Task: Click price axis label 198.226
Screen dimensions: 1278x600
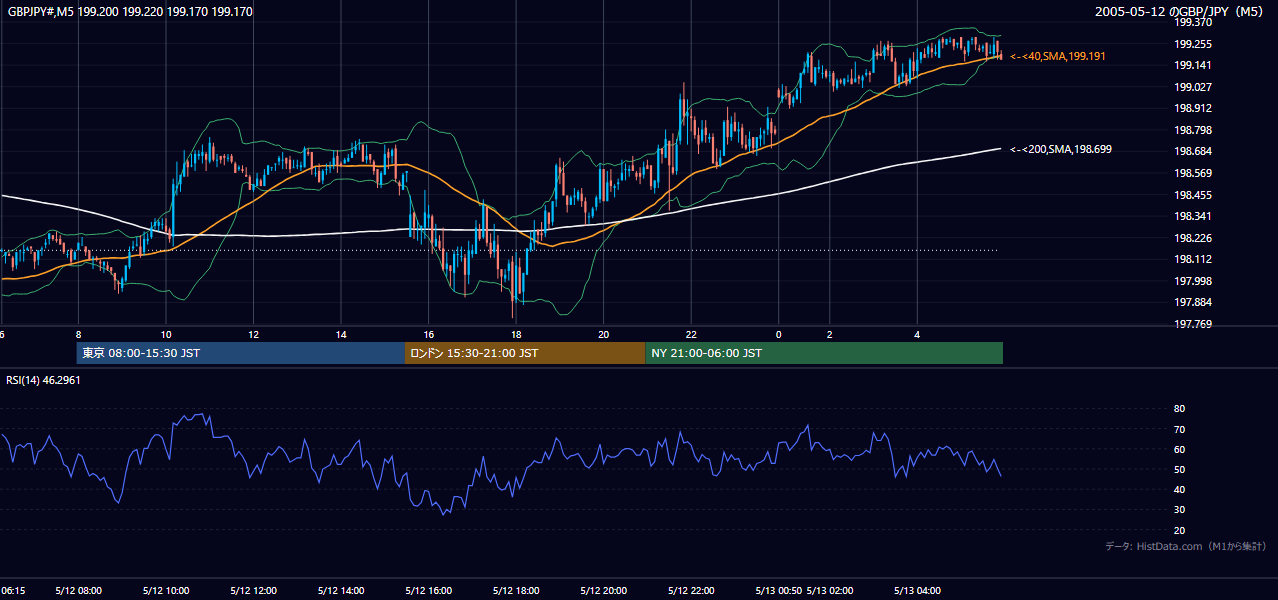Action: click(1192, 238)
